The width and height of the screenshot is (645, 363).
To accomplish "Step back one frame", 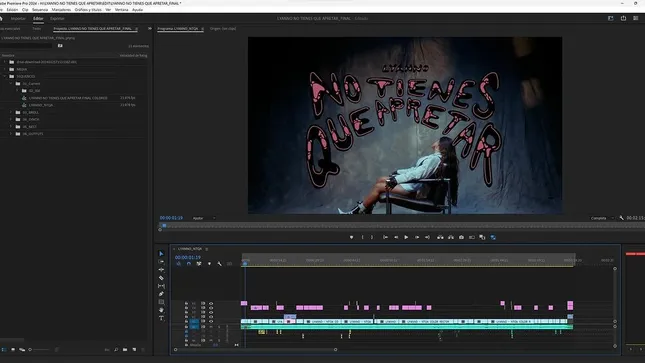I will click(396, 237).
